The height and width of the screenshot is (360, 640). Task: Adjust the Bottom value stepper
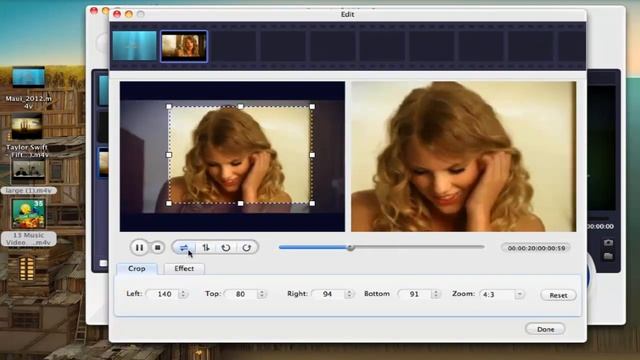(x=436, y=294)
